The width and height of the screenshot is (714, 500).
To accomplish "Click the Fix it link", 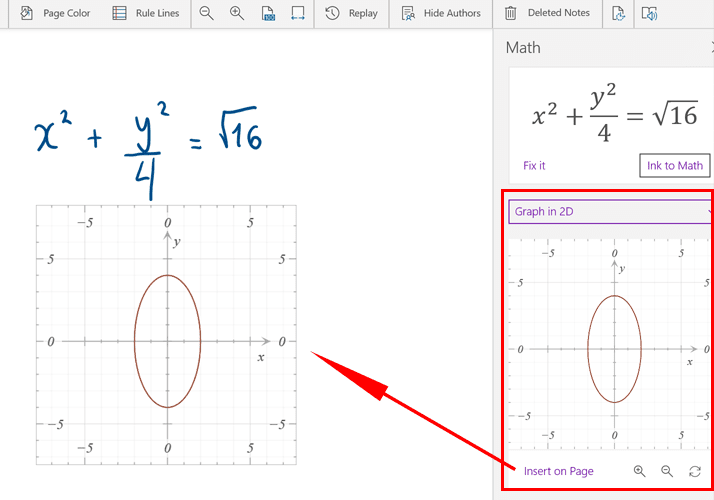I will [x=534, y=165].
